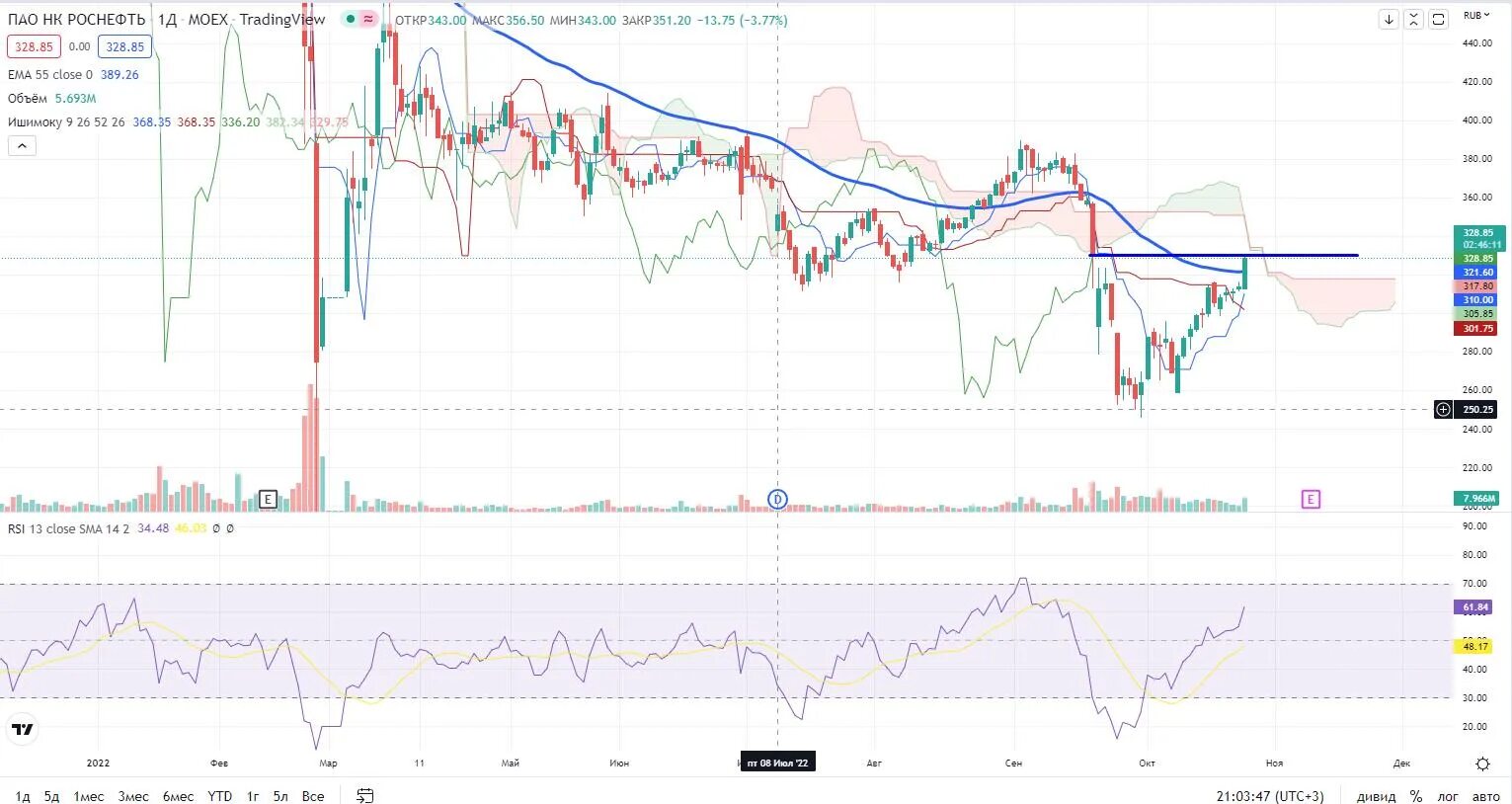Image resolution: width=1512 pixels, height=804 pixels.
Task: Click the red sell price 328.85 button
Action: coord(34,46)
